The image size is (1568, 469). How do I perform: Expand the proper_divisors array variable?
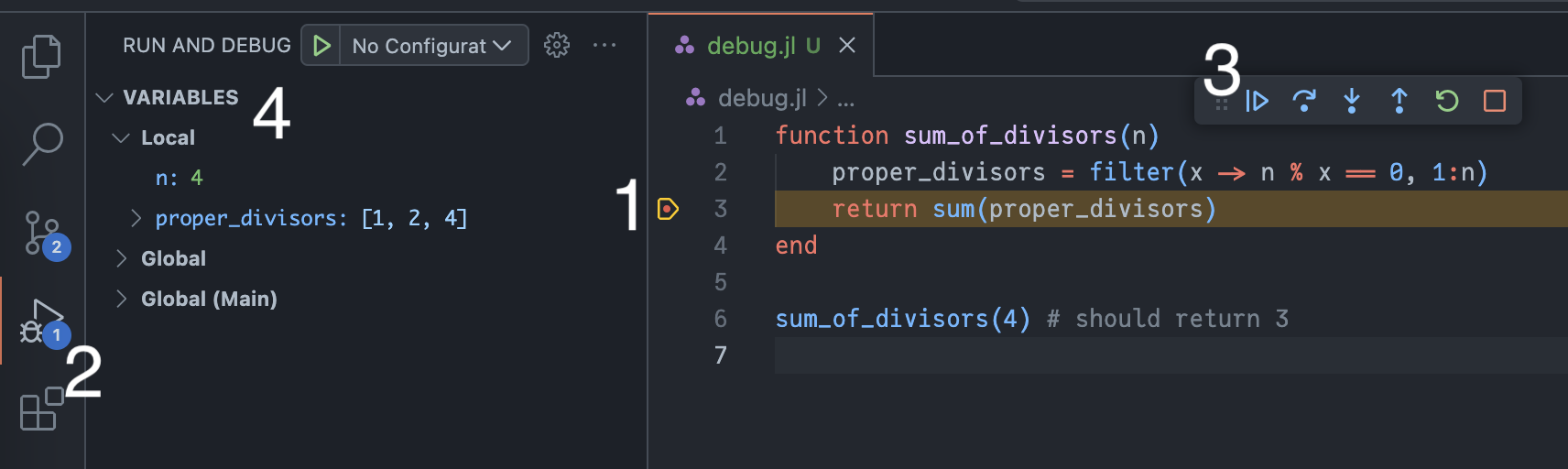coord(136,218)
